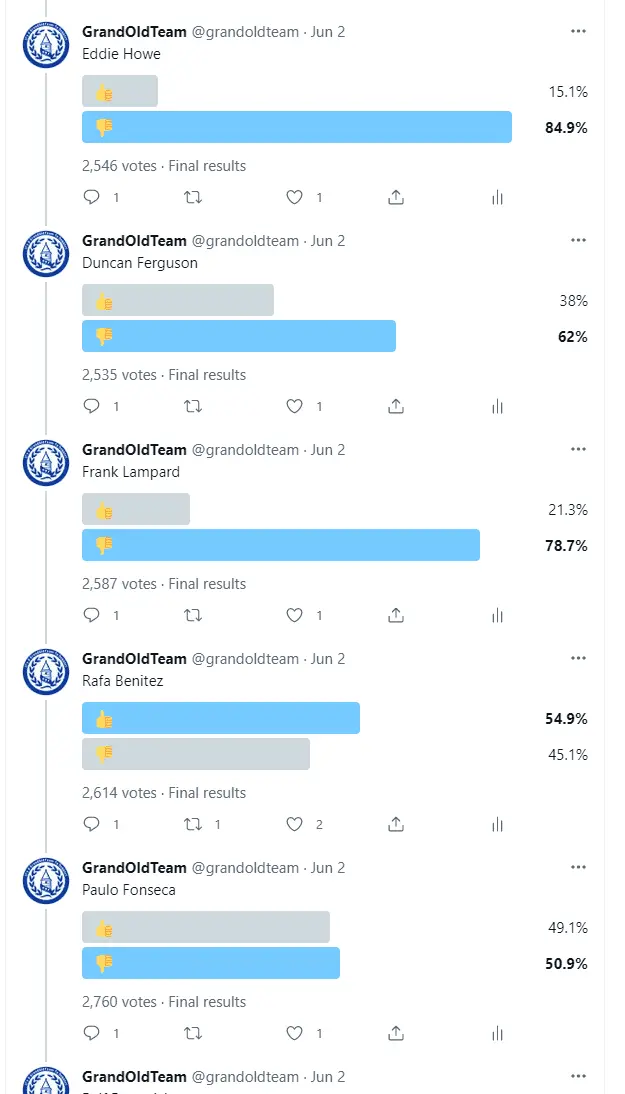Retweet the Duncan Ferguson poll
This screenshot has width=625, height=1094.
click(x=194, y=407)
